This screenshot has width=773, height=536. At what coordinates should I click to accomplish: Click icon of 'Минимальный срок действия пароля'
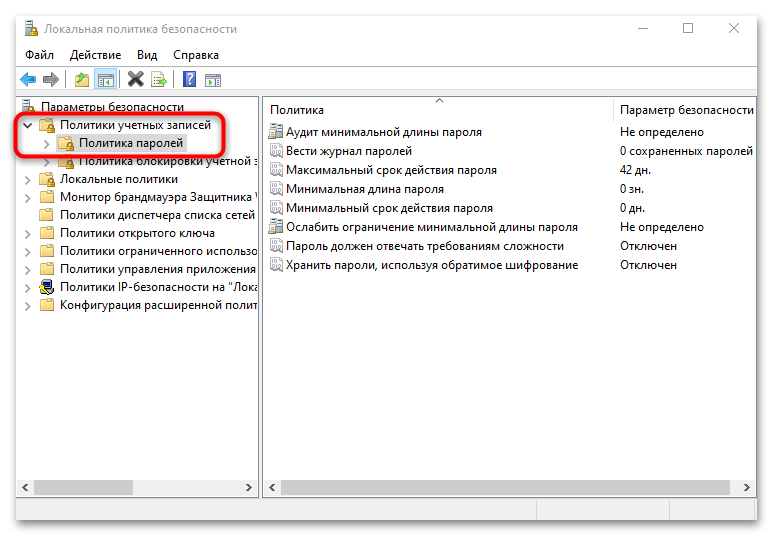pyautogui.click(x=276, y=208)
